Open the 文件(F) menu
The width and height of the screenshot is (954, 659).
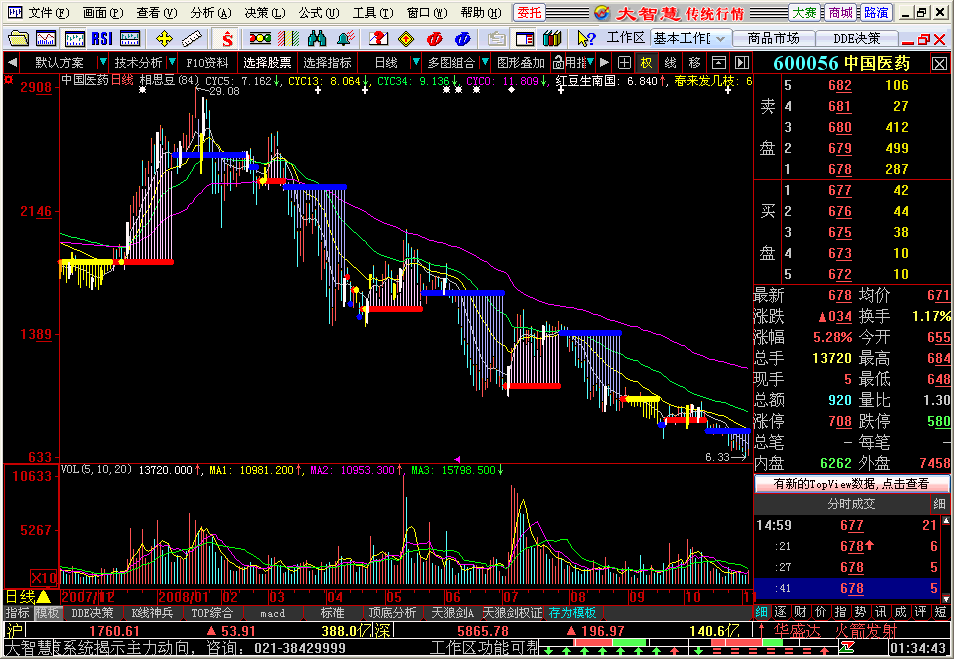click(x=49, y=13)
